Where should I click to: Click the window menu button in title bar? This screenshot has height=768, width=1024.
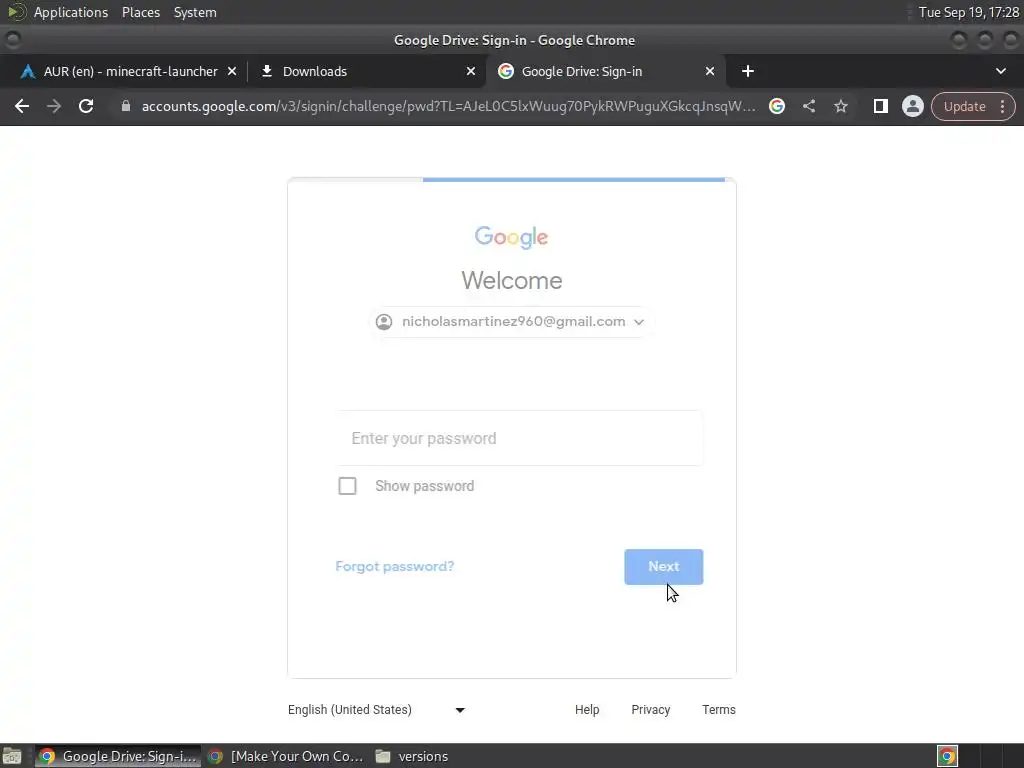click(13, 40)
